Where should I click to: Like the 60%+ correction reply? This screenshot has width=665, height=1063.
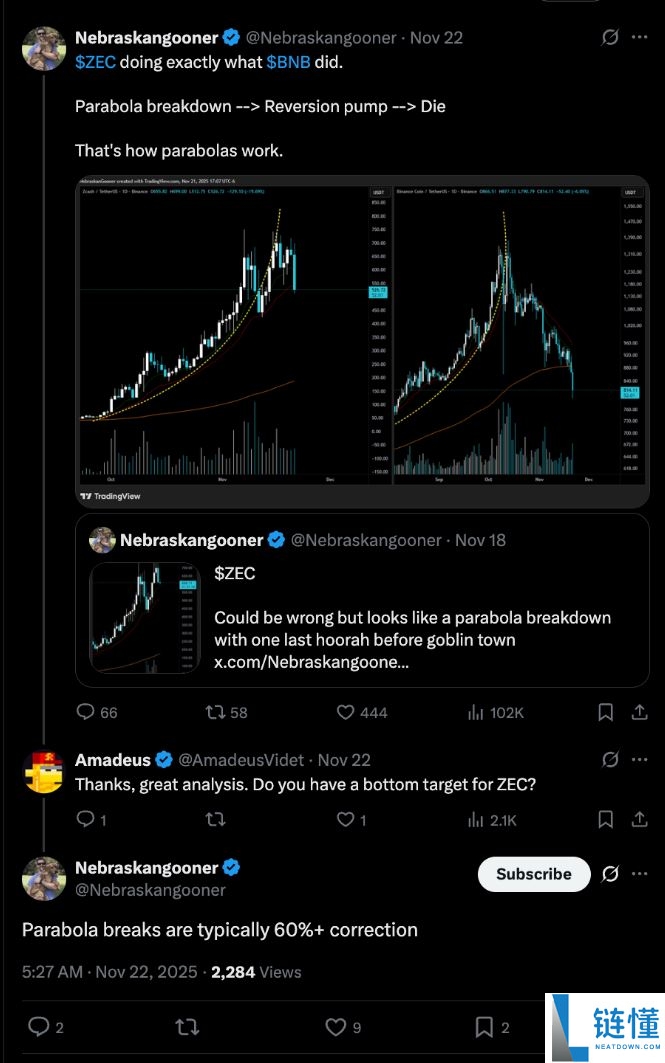(335, 1027)
